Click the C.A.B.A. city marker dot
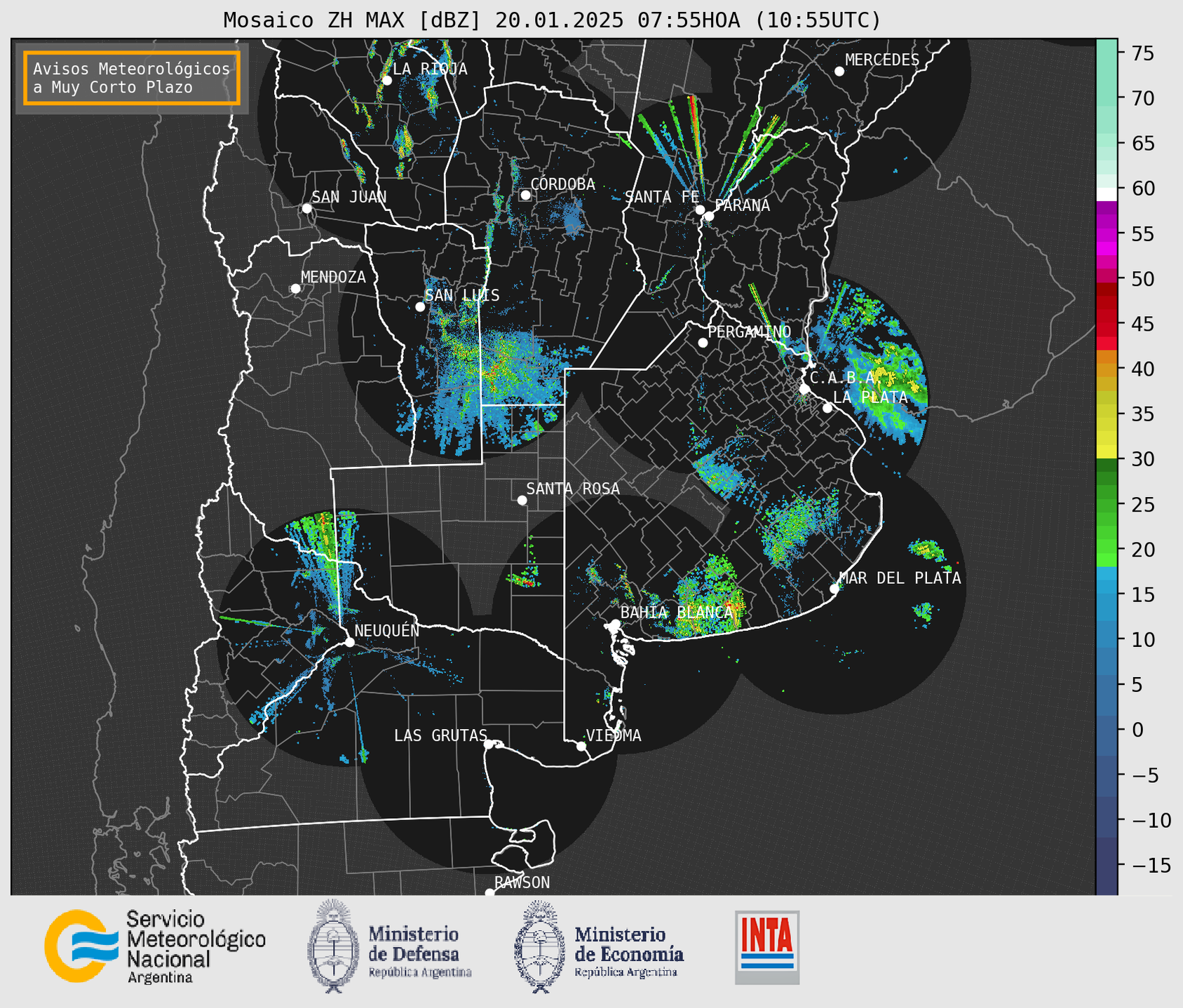This screenshot has width=1183, height=1008. pyautogui.click(x=805, y=389)
